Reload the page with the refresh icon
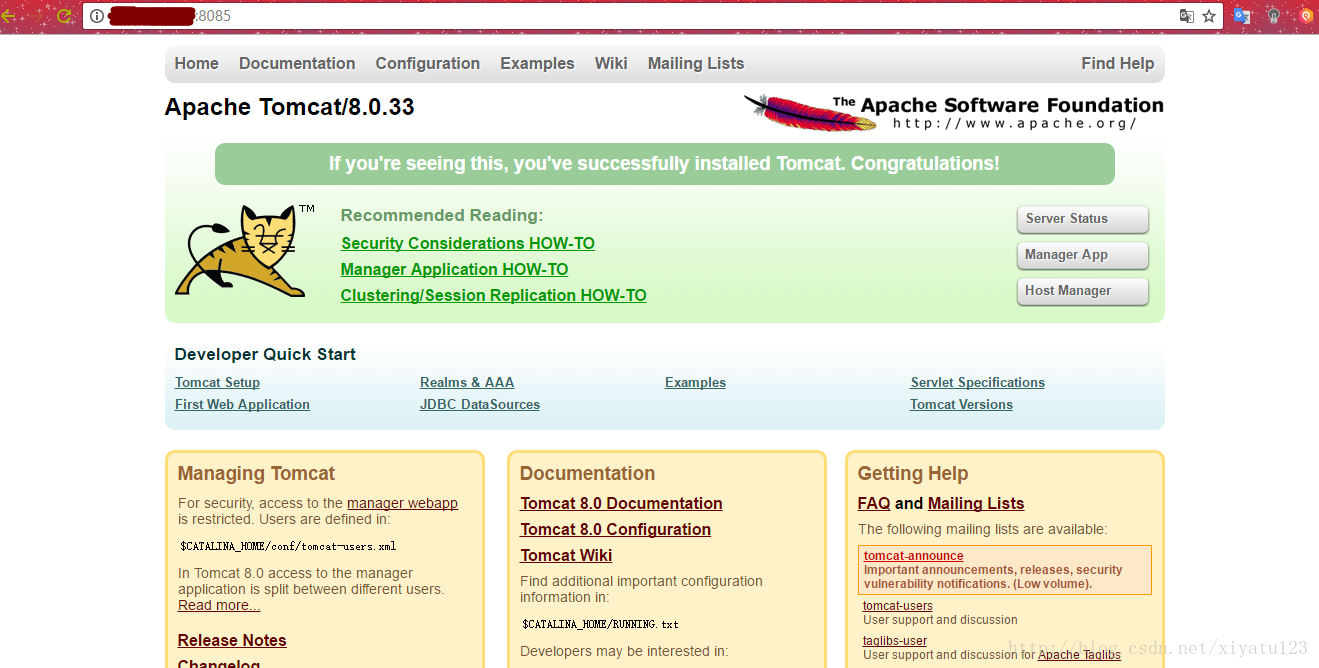This screenshot has width=1319, height=668. [64, 16]
